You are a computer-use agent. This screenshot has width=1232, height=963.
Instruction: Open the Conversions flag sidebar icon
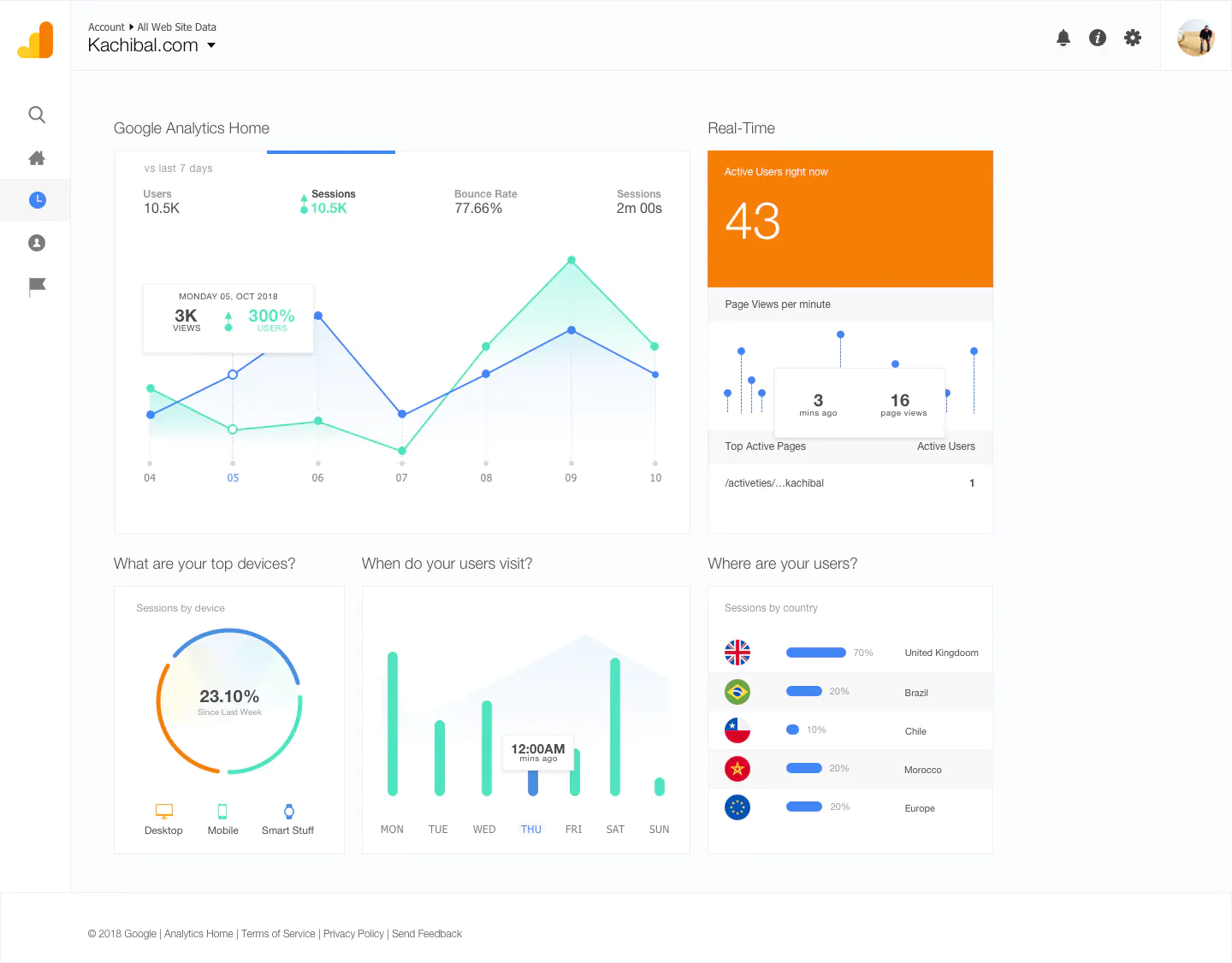point(37,287)
